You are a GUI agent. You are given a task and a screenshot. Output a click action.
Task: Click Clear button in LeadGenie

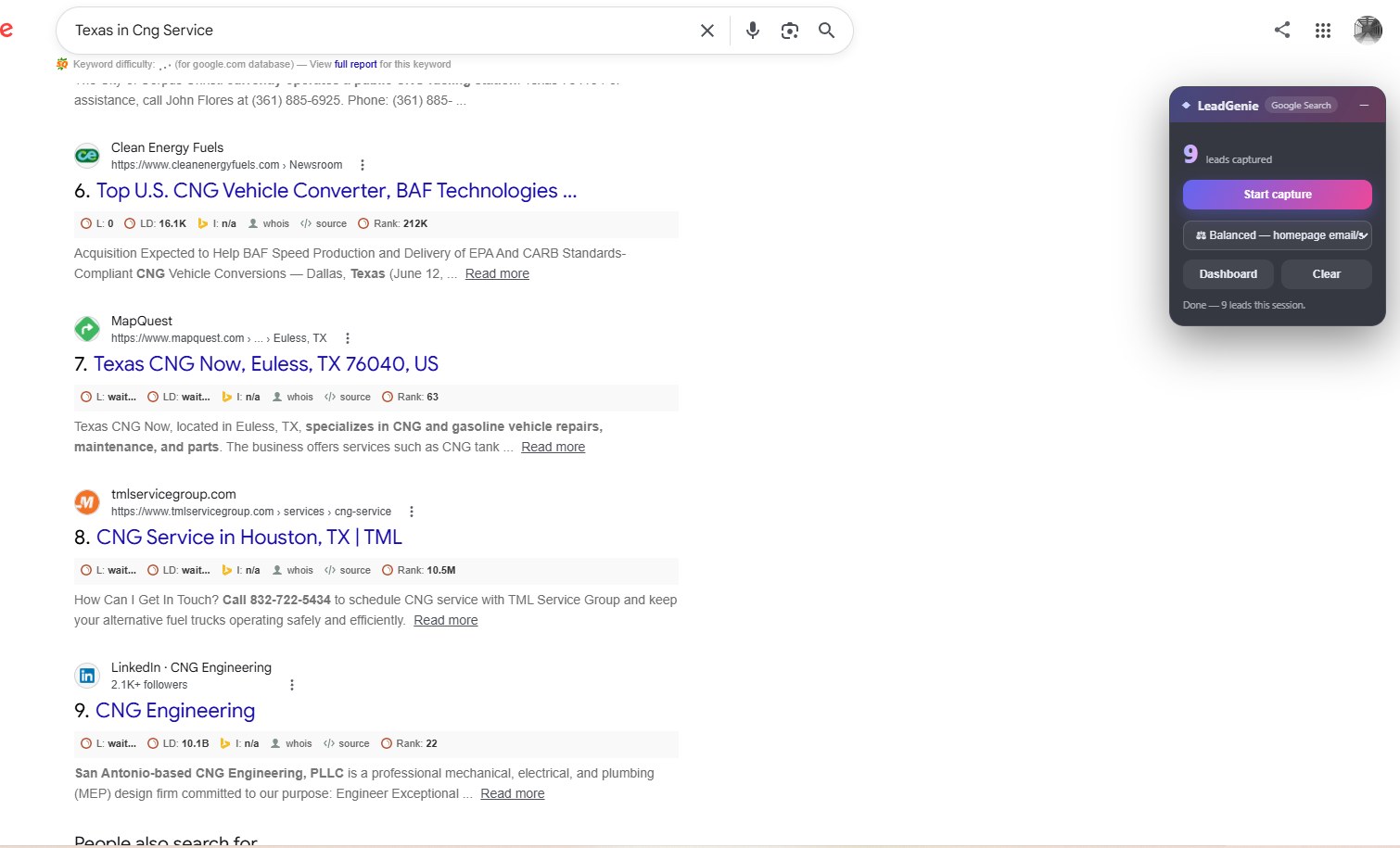click(1327, 274)
